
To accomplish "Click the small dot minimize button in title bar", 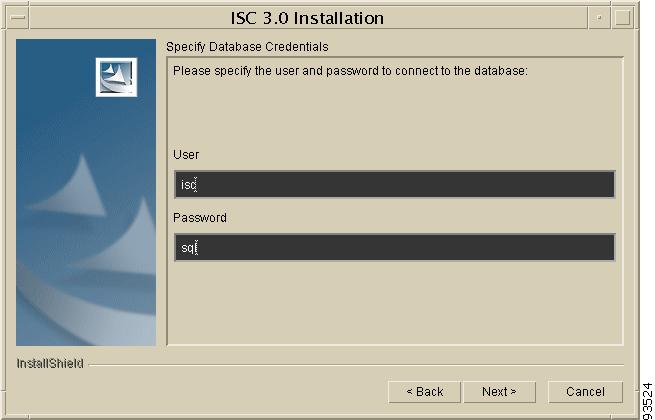I will (x=599, y=18).
